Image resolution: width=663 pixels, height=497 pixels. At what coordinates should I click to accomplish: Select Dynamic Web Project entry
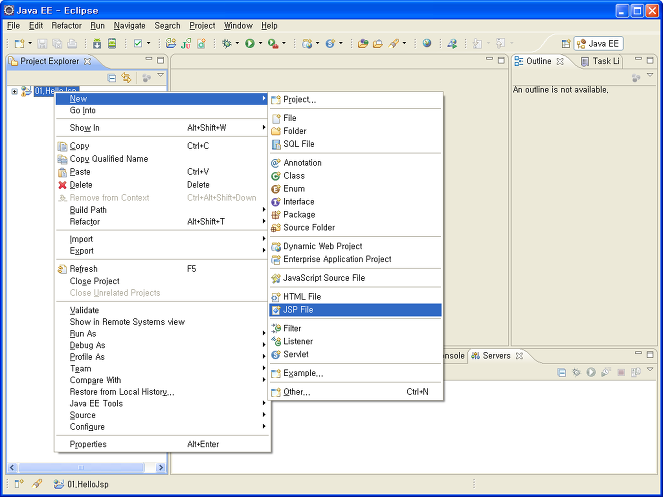(356, 246)
